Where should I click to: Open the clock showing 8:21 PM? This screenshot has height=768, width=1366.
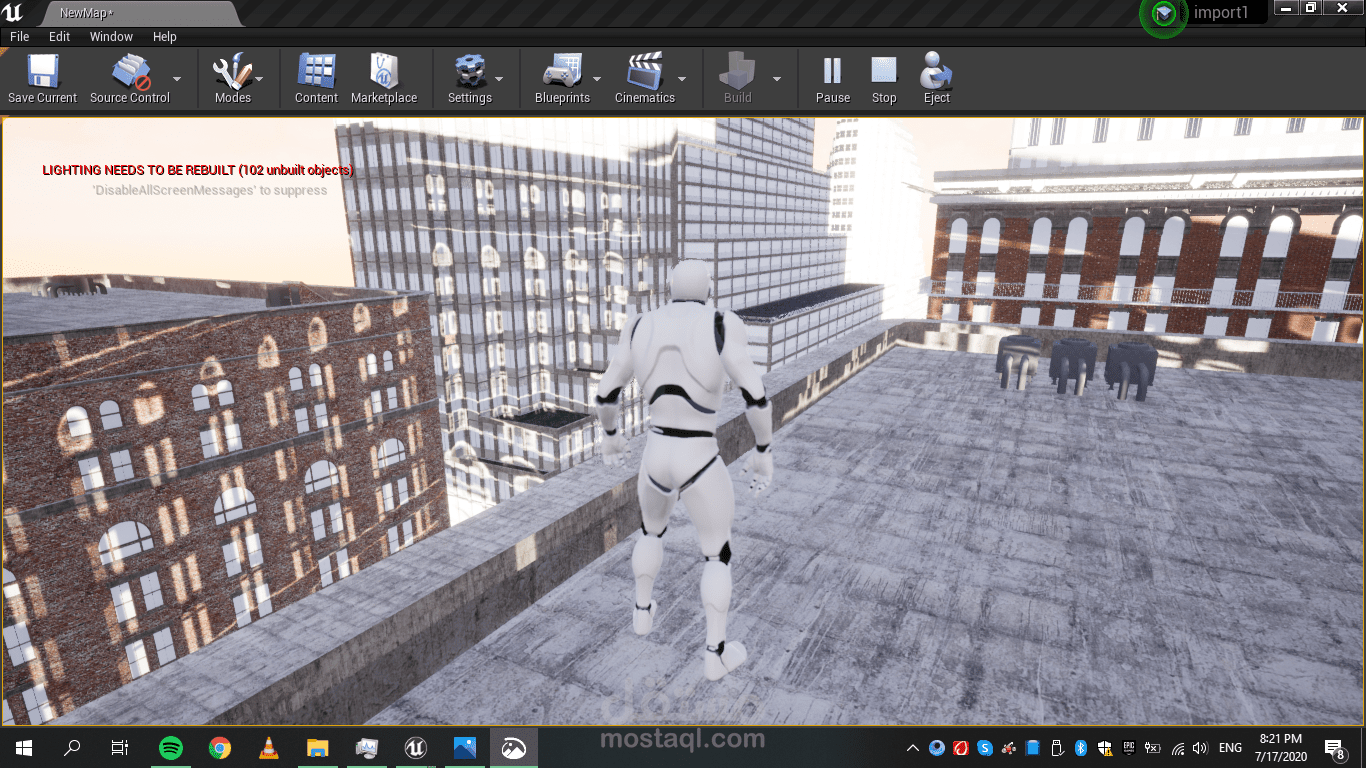tap(1280, 747)
